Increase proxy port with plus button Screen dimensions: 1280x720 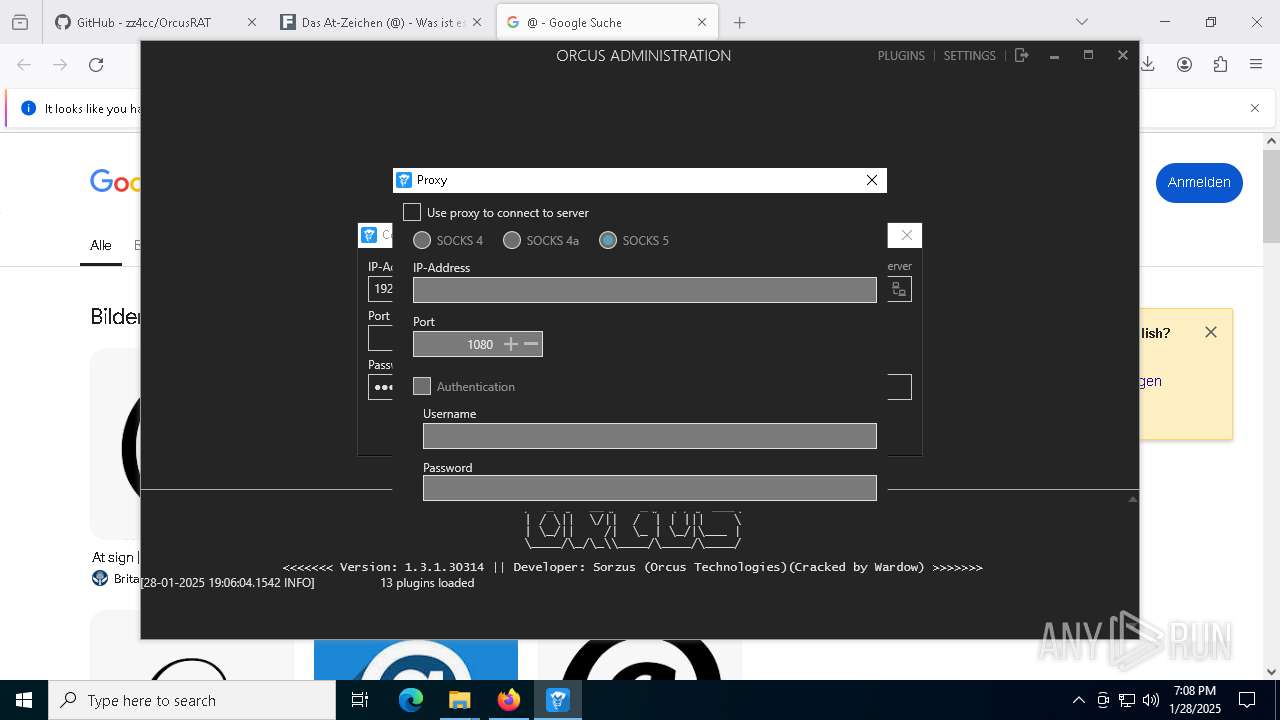pyautogui.click(x=511, y=344)
